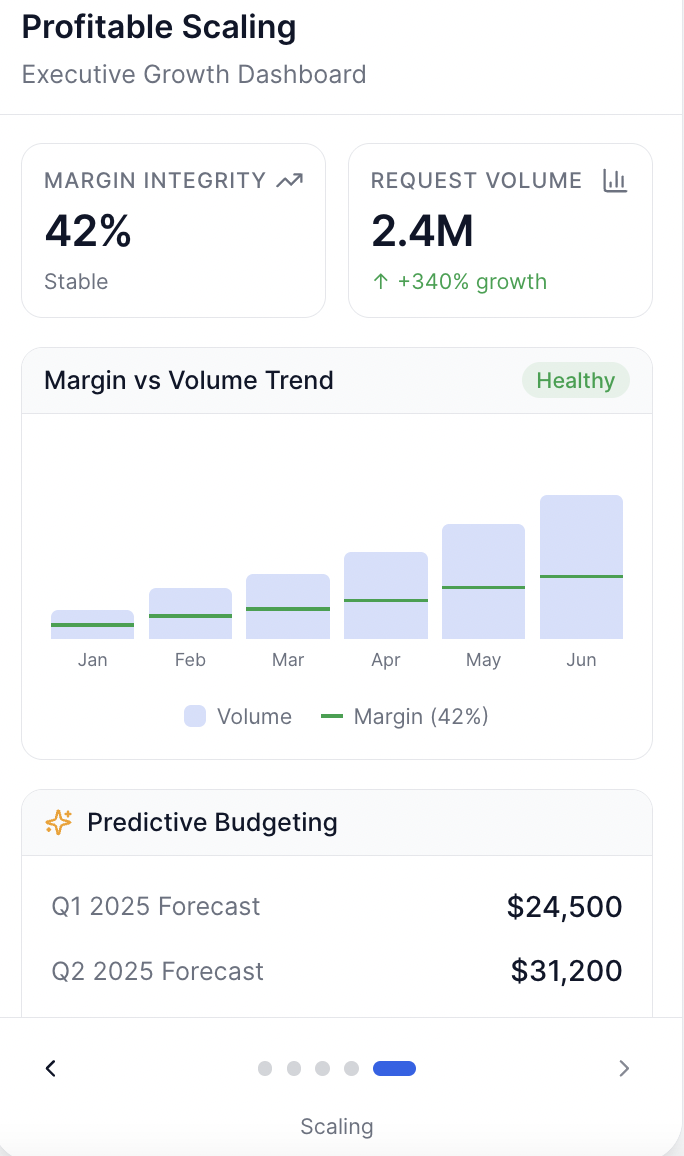The height and width of the screenshot is (1156, 684).
Task: Click the Margin Integrity trend arrow icon
Action: point(290,181)
